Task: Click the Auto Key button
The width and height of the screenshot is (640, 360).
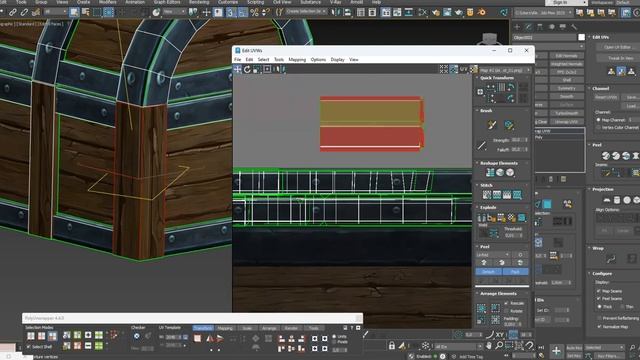Action: tap(574, 348)
